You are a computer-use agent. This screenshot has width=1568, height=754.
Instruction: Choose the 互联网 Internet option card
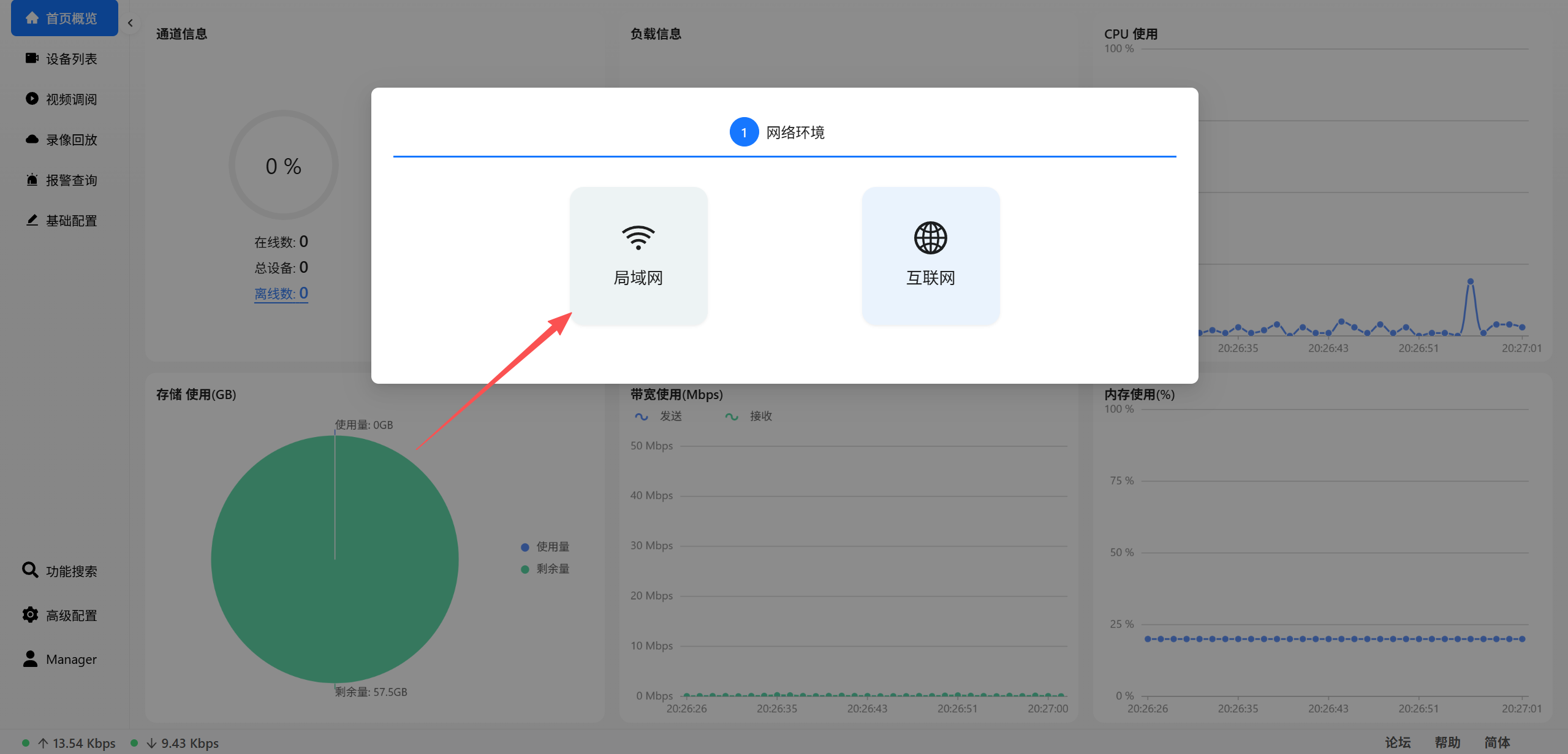click(x=930, y=256)
